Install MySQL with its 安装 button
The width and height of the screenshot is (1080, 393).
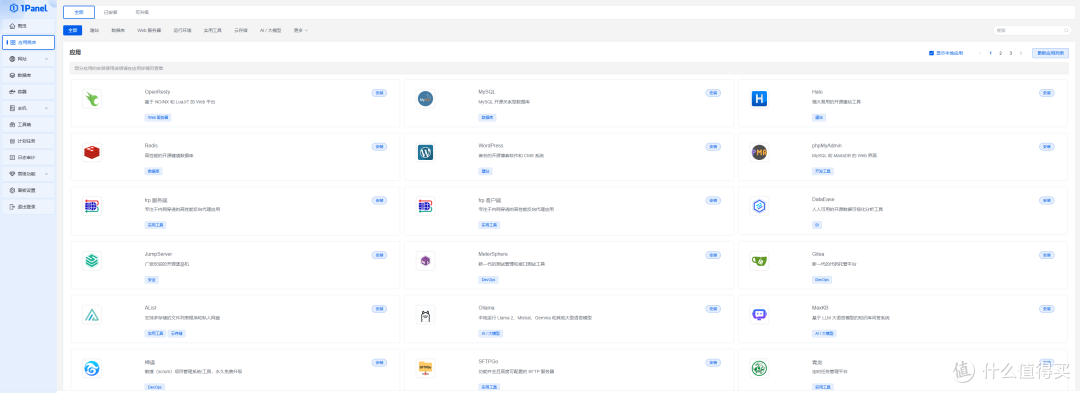pos(713,93)
